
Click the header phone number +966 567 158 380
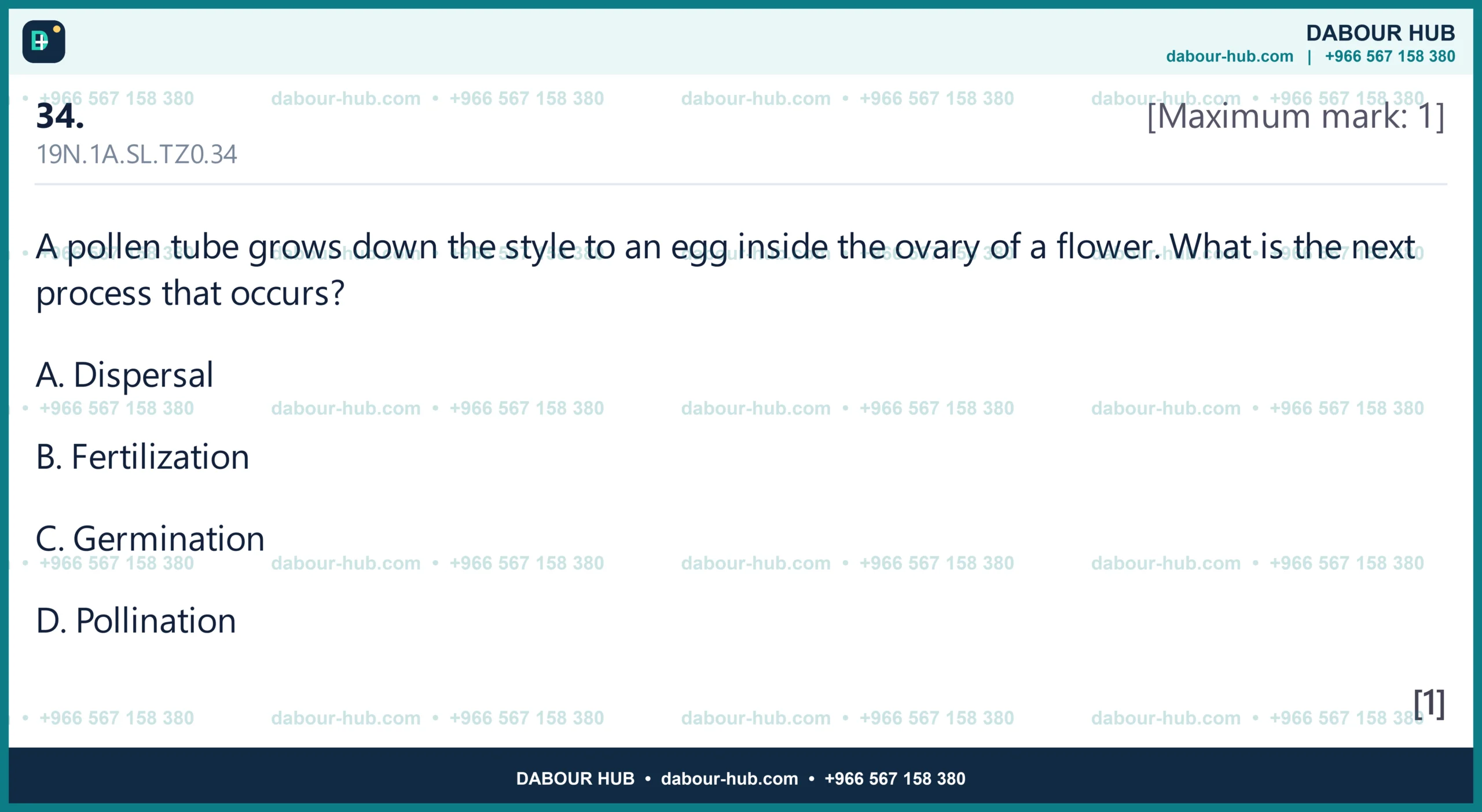1389,56
